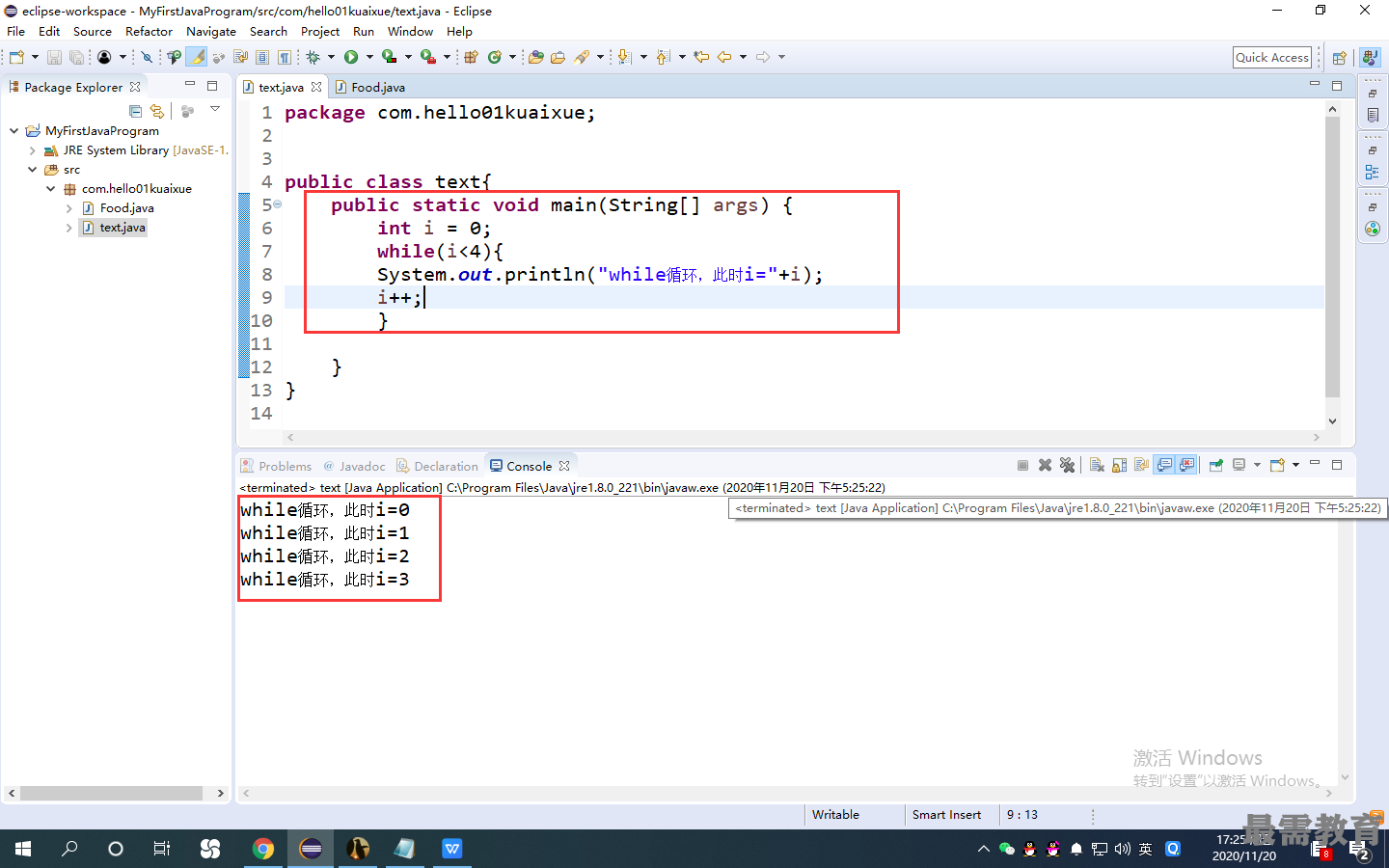This screenshot has height=868, width=1389.
Task: Click the New Java Class icon
Action: tap(494, 57)
